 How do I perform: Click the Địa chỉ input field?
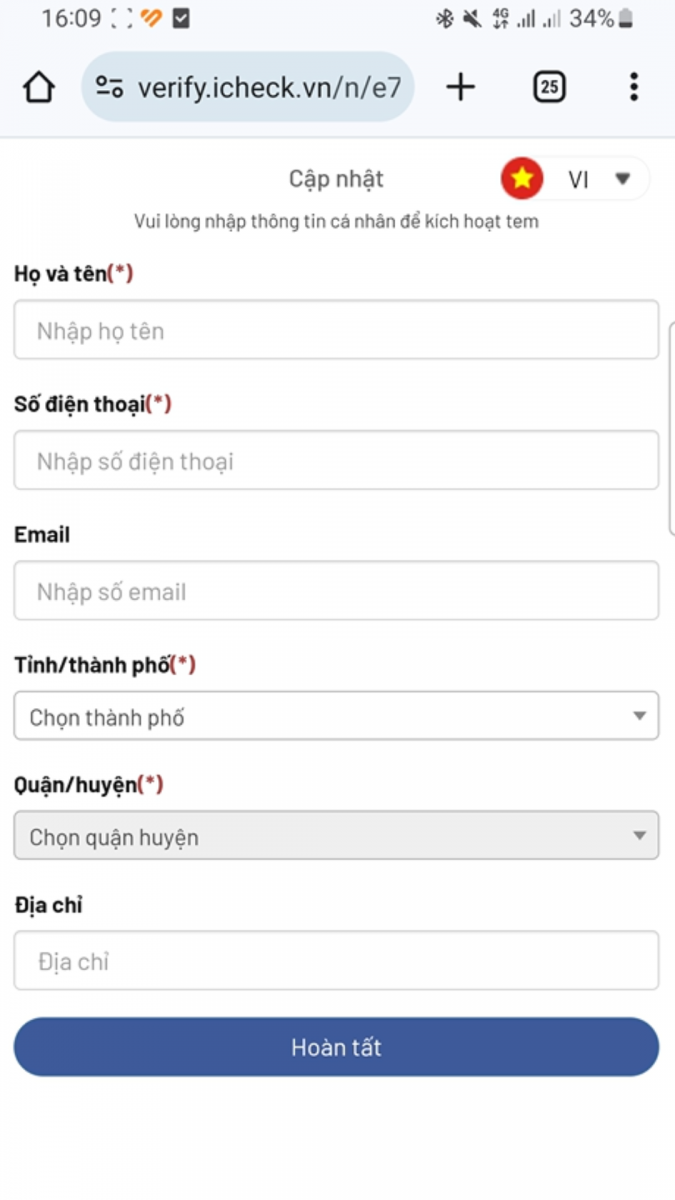click(x=336, y=960)
